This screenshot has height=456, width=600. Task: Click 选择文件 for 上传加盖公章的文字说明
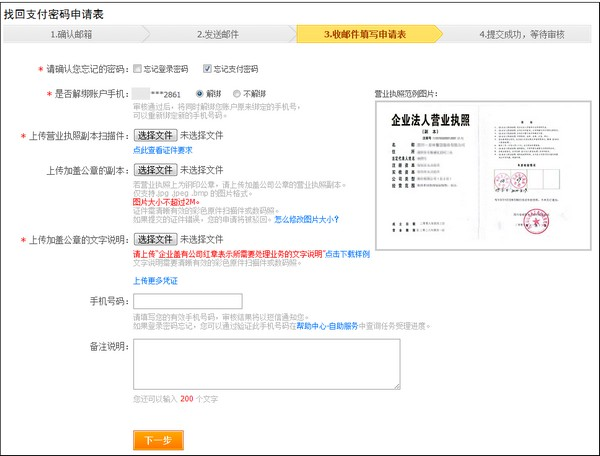point(155,239)
